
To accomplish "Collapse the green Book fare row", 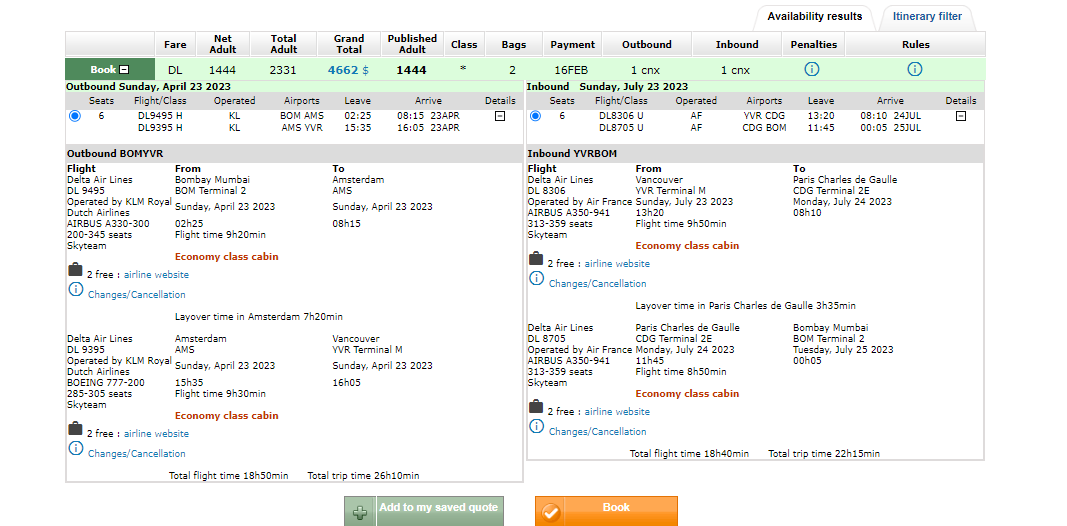I will tap(124, 70).
